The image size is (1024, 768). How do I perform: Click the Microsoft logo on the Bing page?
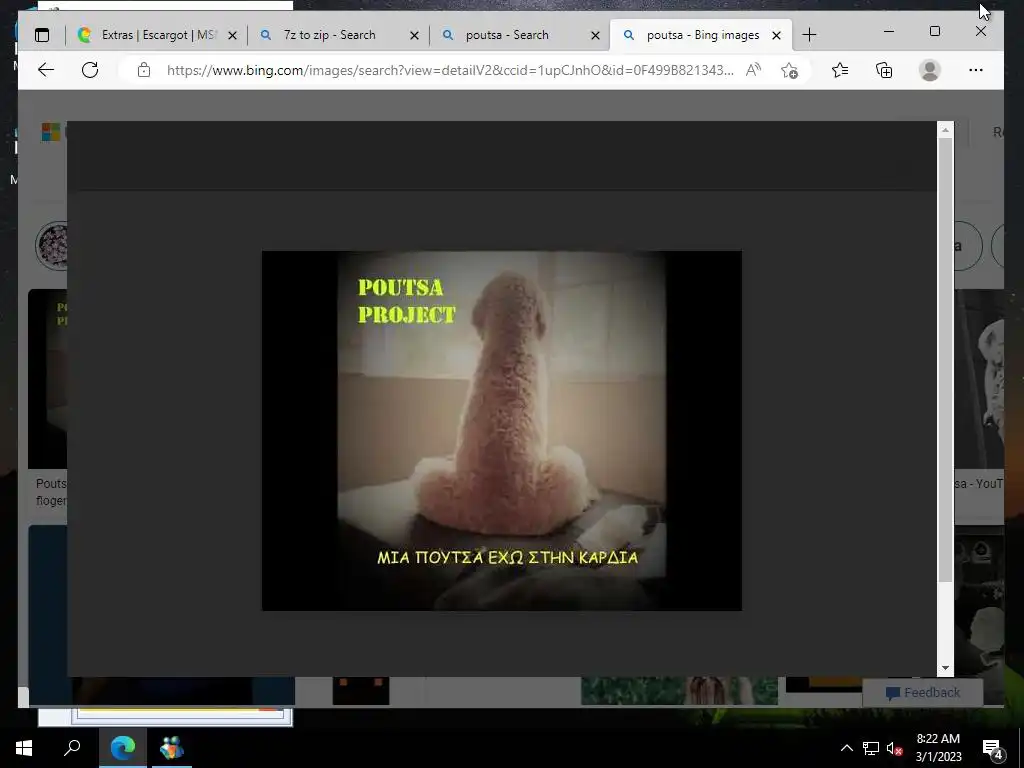pyautogui.click(x=51, y=133)
